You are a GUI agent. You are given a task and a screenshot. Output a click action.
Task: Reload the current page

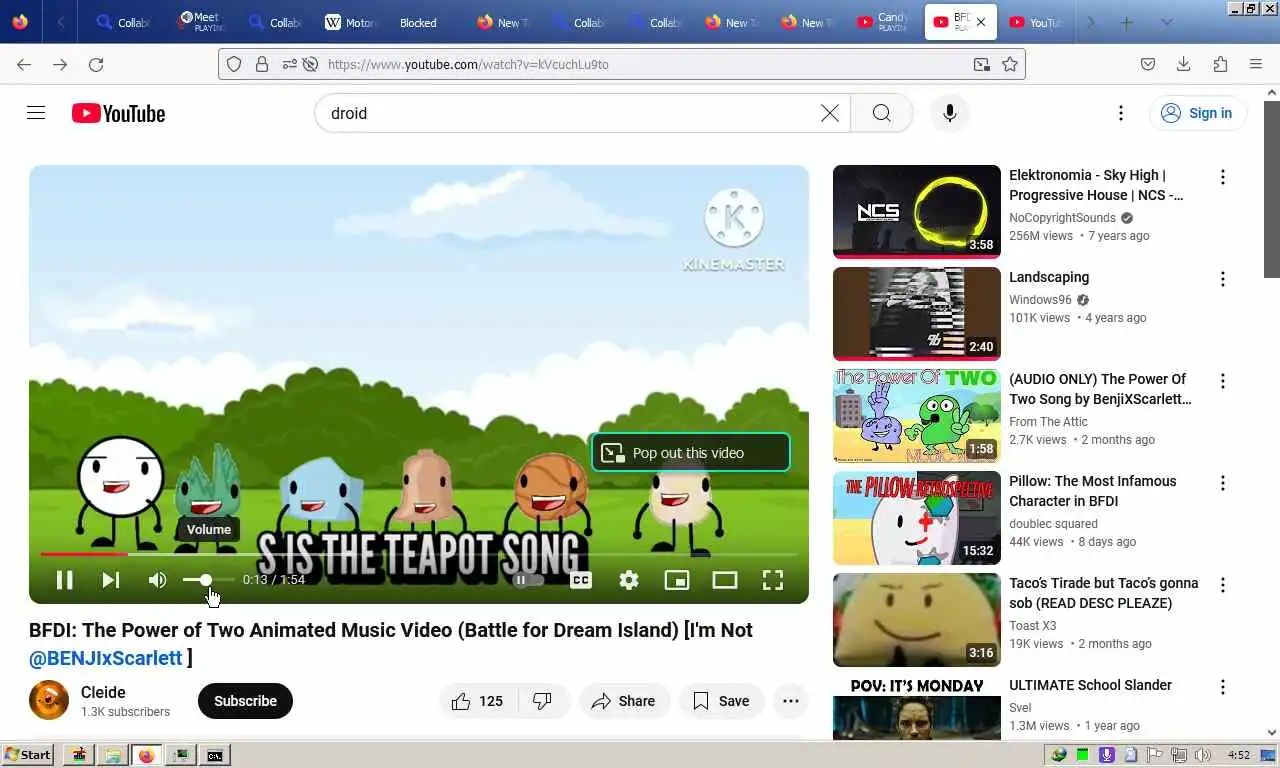[96, 64]
